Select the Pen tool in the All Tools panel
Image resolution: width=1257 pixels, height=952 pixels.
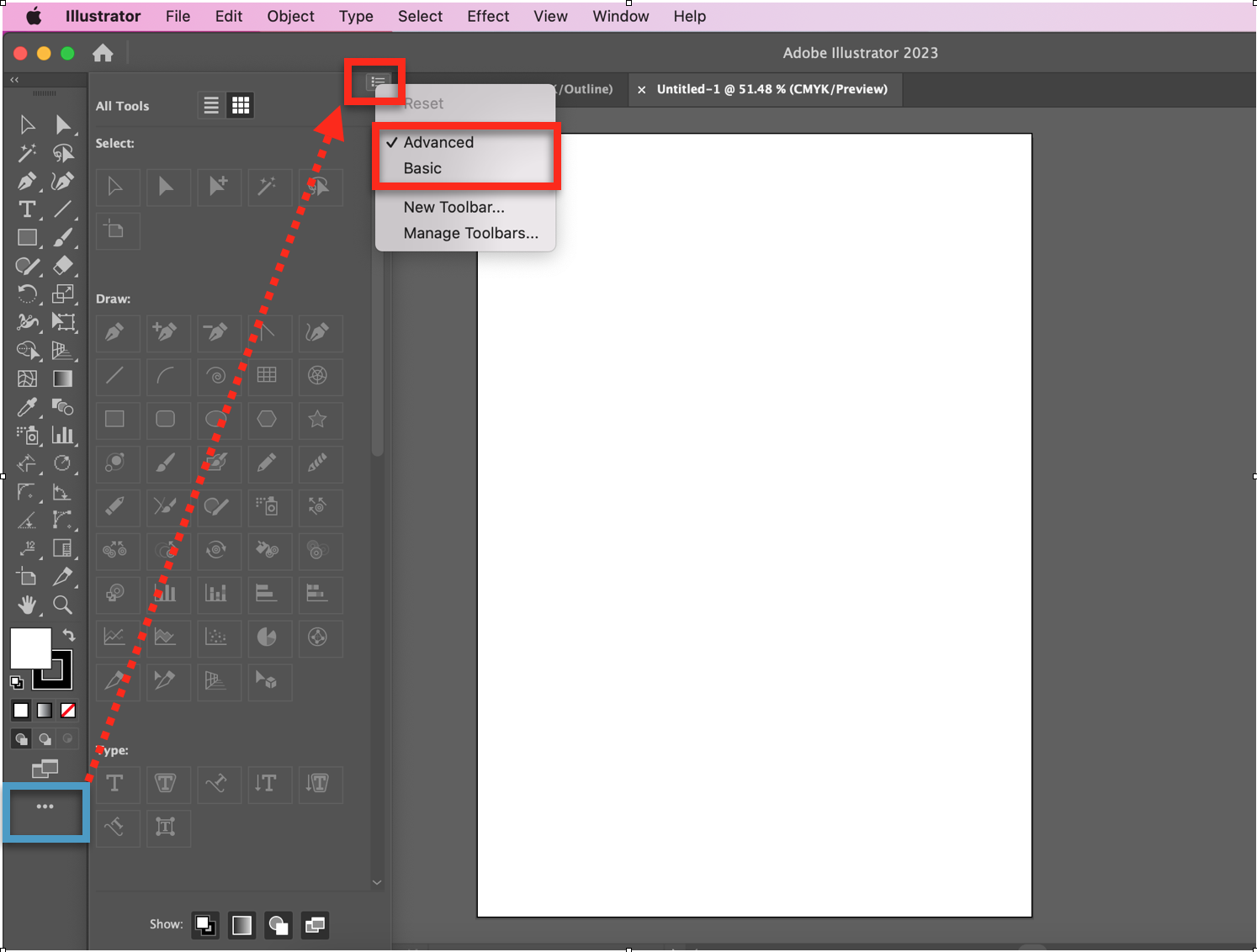pyautogui.click(x=117, y=333)
